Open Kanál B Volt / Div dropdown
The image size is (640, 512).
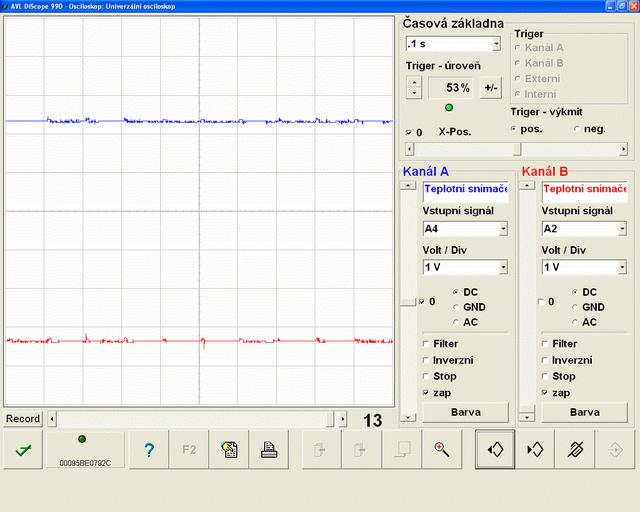click(x=621, y=267)
